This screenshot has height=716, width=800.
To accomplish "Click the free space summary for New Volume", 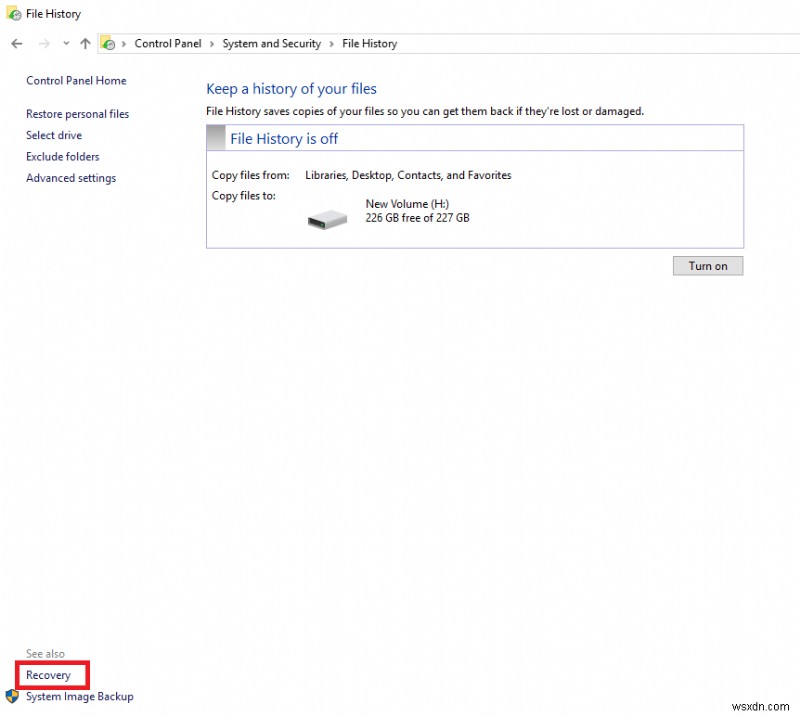I will click(416, 218).
